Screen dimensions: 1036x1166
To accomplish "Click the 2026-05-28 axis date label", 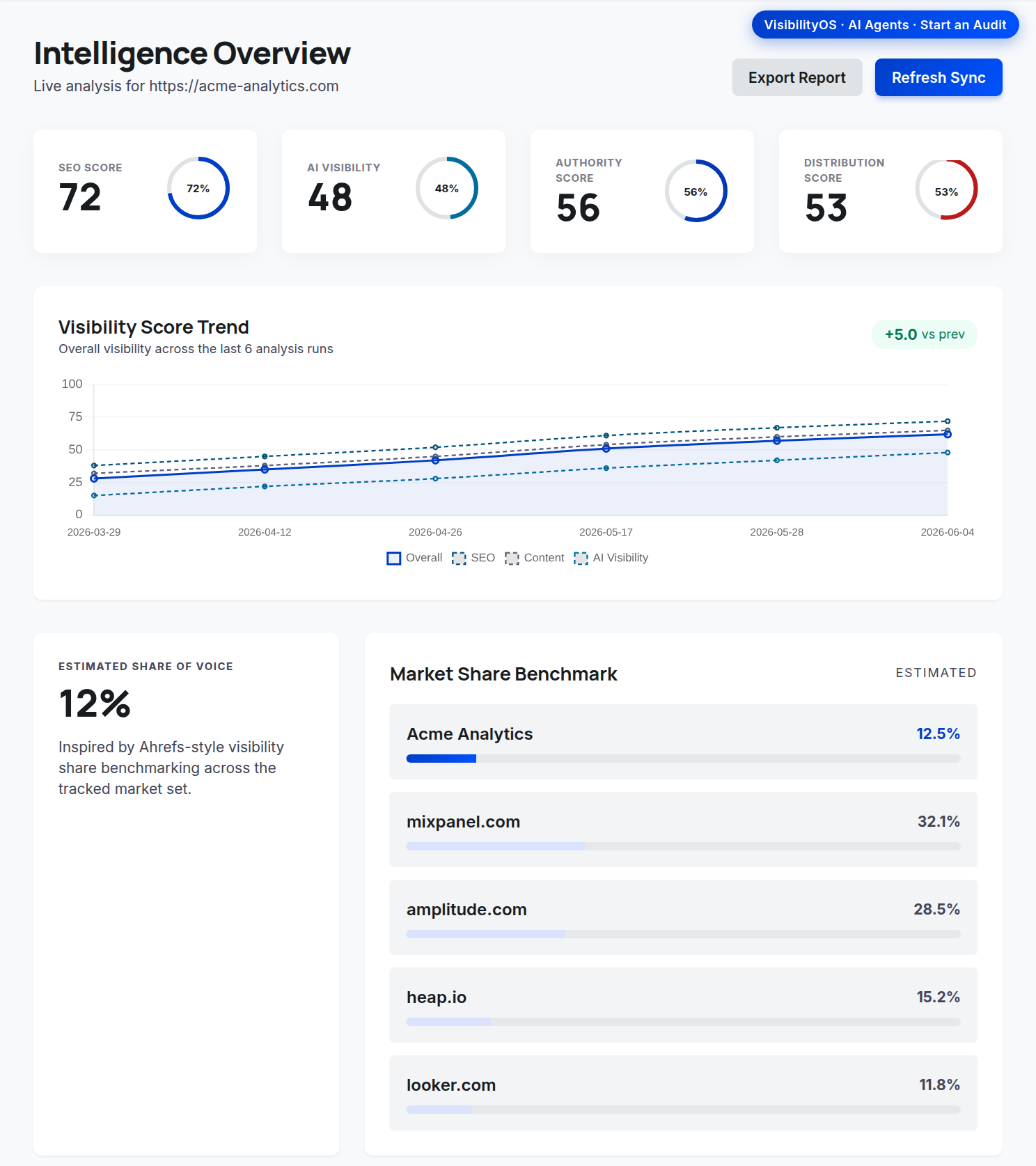I will (x=777, y=532).
